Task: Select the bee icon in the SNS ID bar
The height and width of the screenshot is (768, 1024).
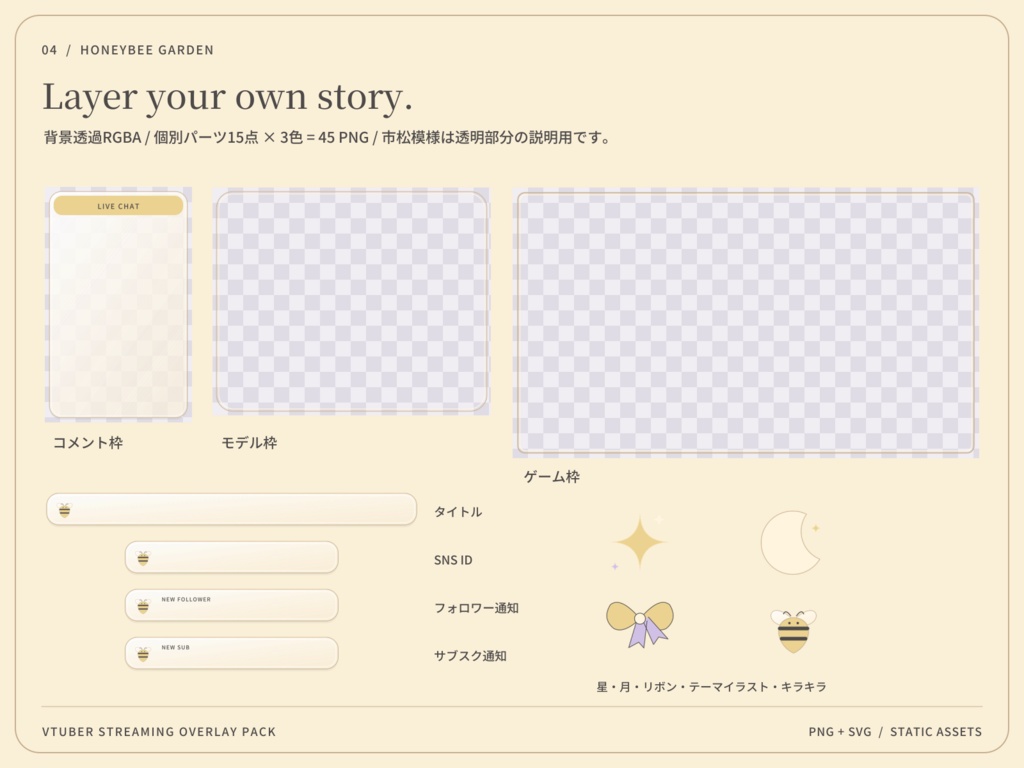Action: point(143,558)
